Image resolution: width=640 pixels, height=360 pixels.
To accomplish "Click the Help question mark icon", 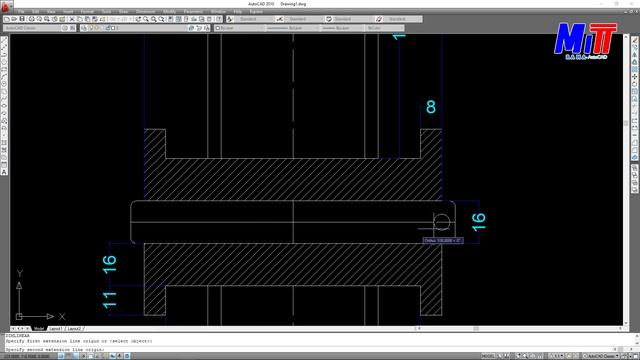I will [219, 19].
